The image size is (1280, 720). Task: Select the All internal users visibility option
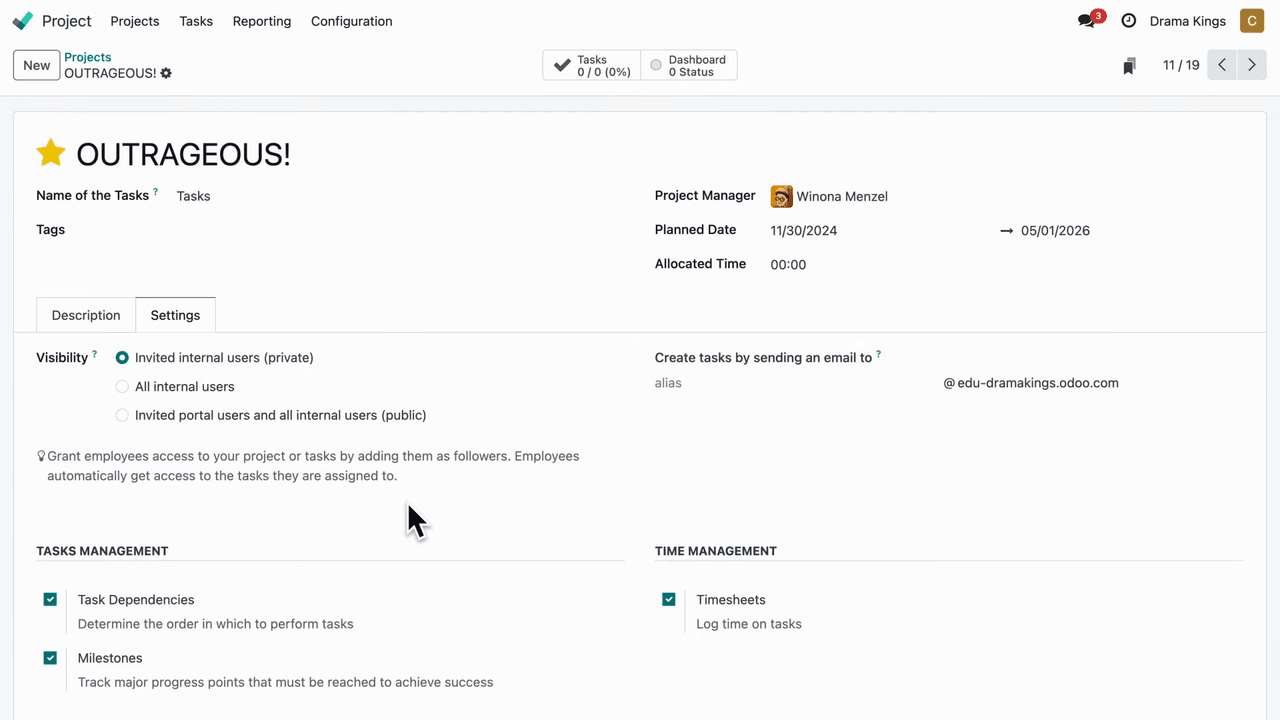pos(122,387)
